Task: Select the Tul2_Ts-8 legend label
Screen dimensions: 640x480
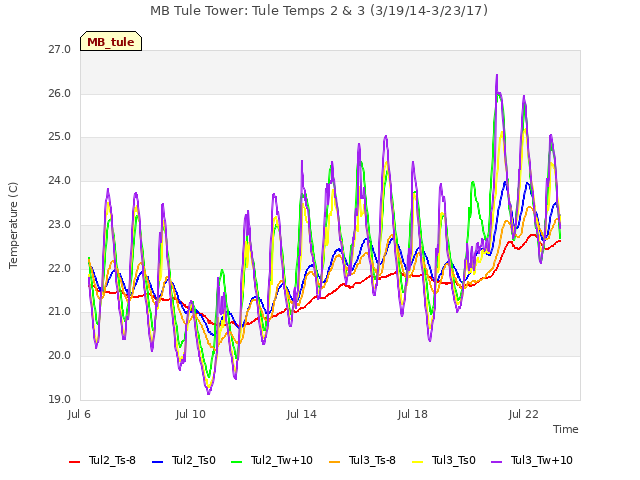Action: click(112, 460)
